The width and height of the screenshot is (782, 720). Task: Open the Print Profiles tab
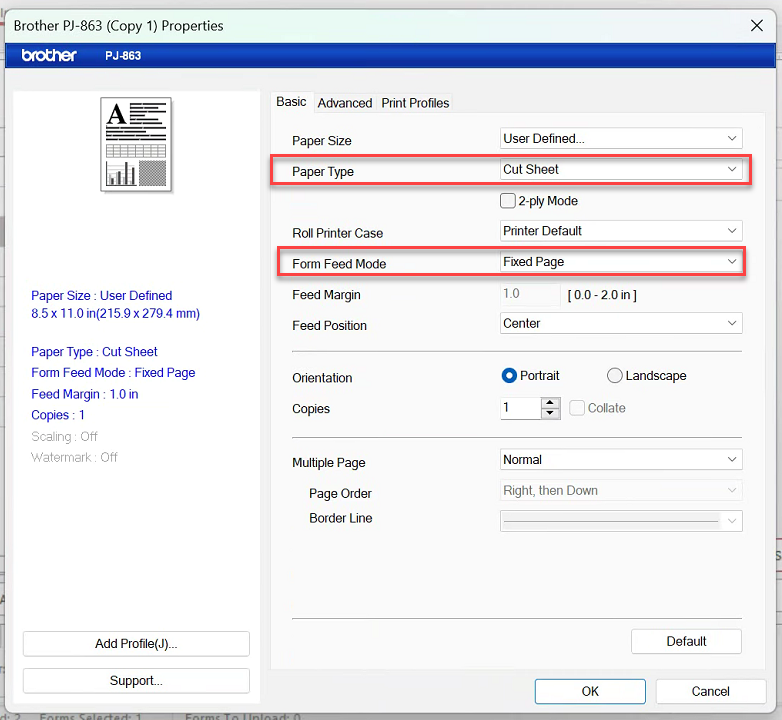click(x=415, y=103)
